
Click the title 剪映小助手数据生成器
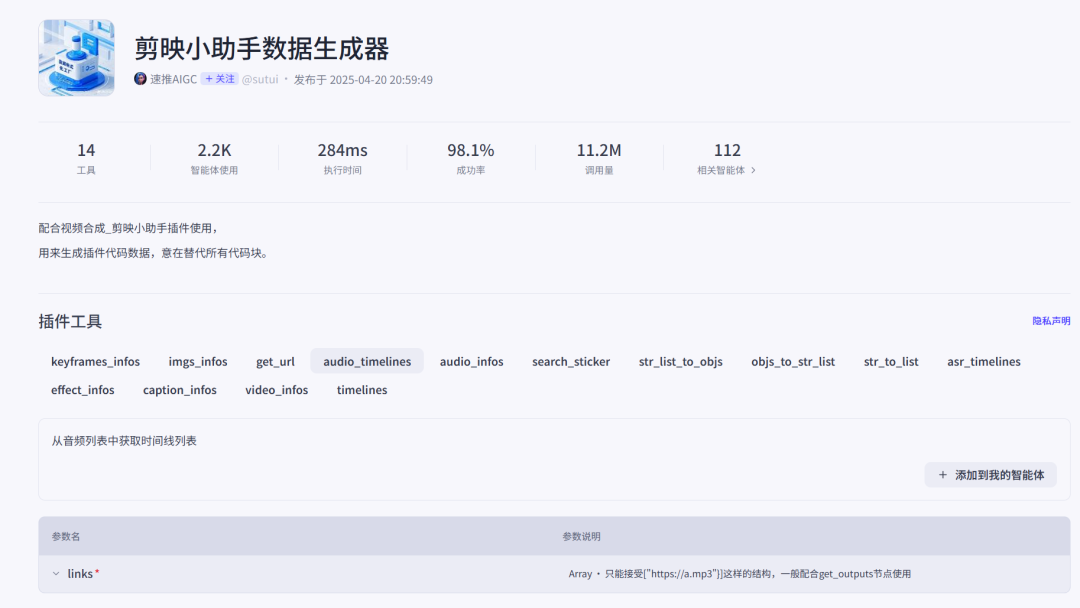pos(262,49)
